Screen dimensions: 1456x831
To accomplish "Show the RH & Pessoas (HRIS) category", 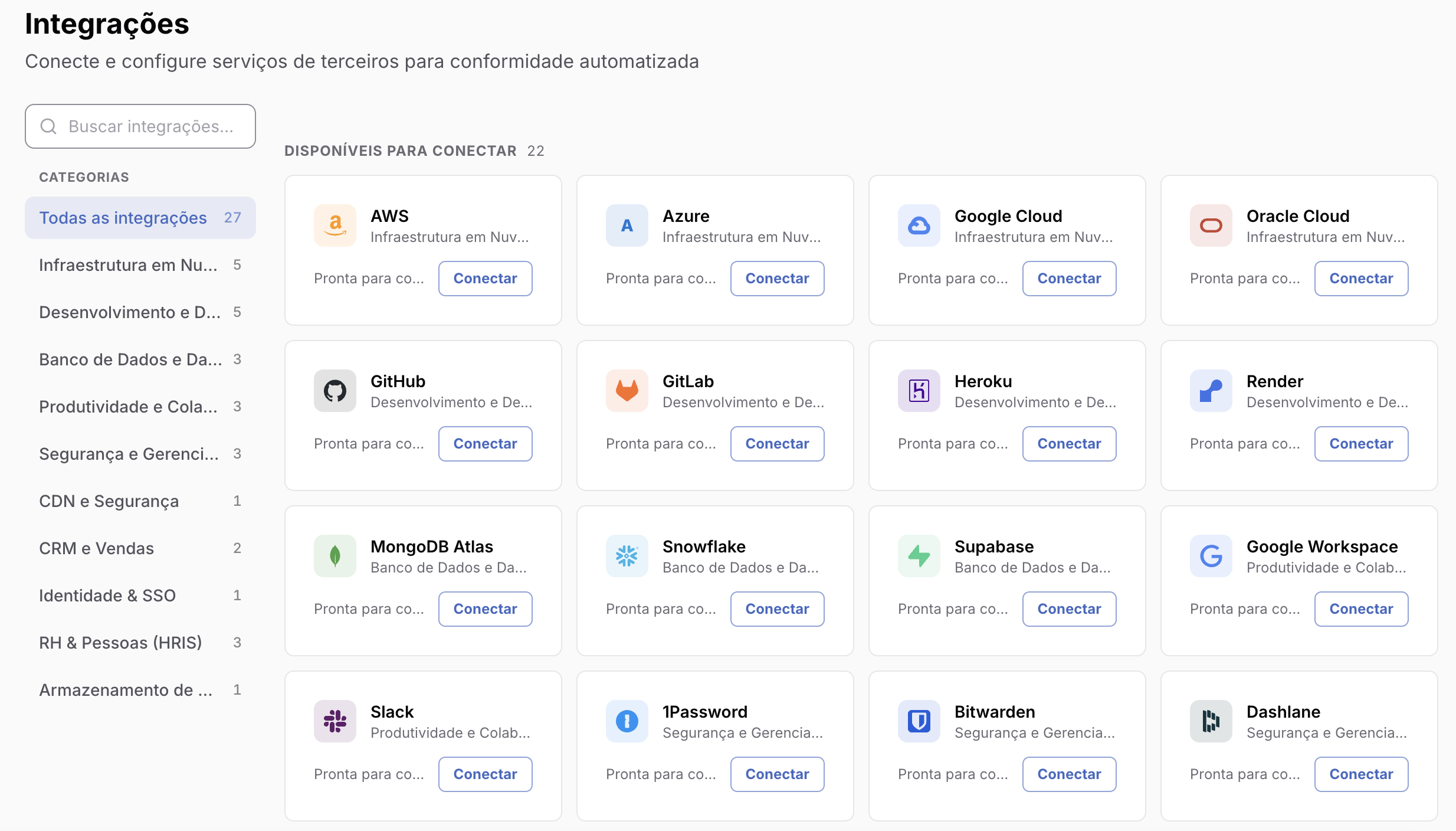I will (x=140, y=643).
